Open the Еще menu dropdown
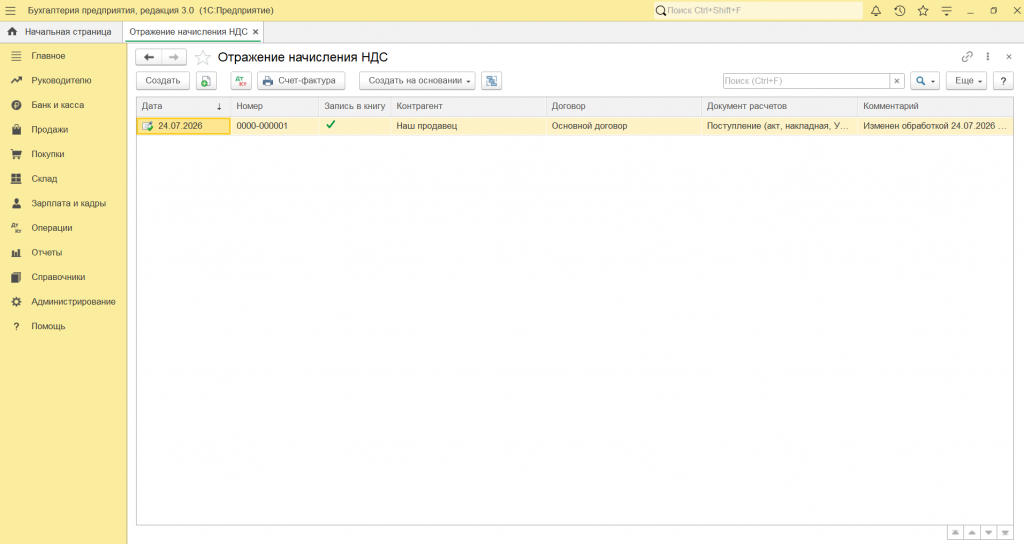 tap(967, 81)
